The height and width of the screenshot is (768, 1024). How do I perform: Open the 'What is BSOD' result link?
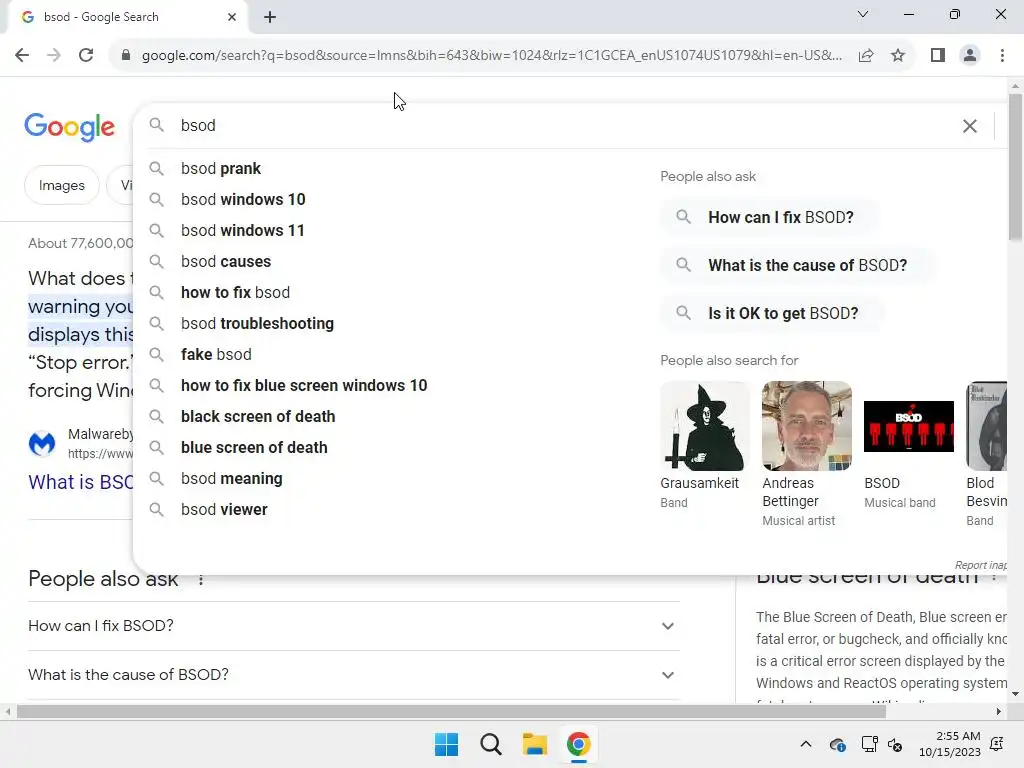click(80, 482)
